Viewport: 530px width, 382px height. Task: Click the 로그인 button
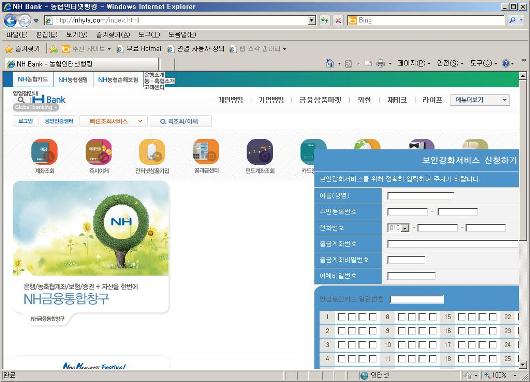pyautogui.click(x=26, y=121)
